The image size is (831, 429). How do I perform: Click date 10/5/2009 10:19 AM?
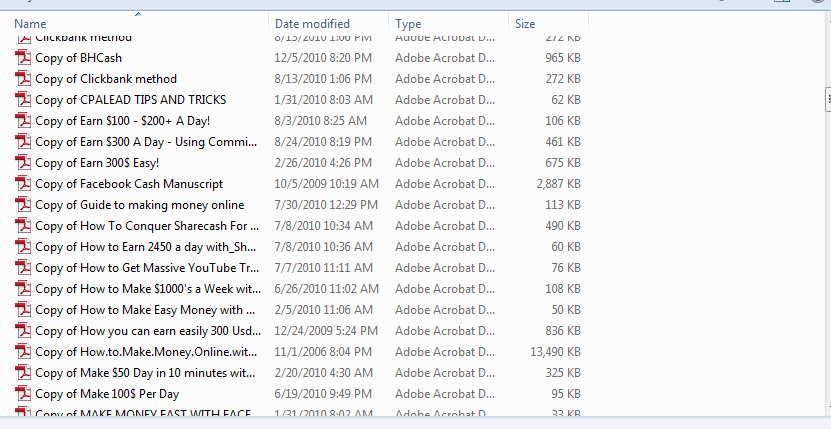(x=326, y=183)
